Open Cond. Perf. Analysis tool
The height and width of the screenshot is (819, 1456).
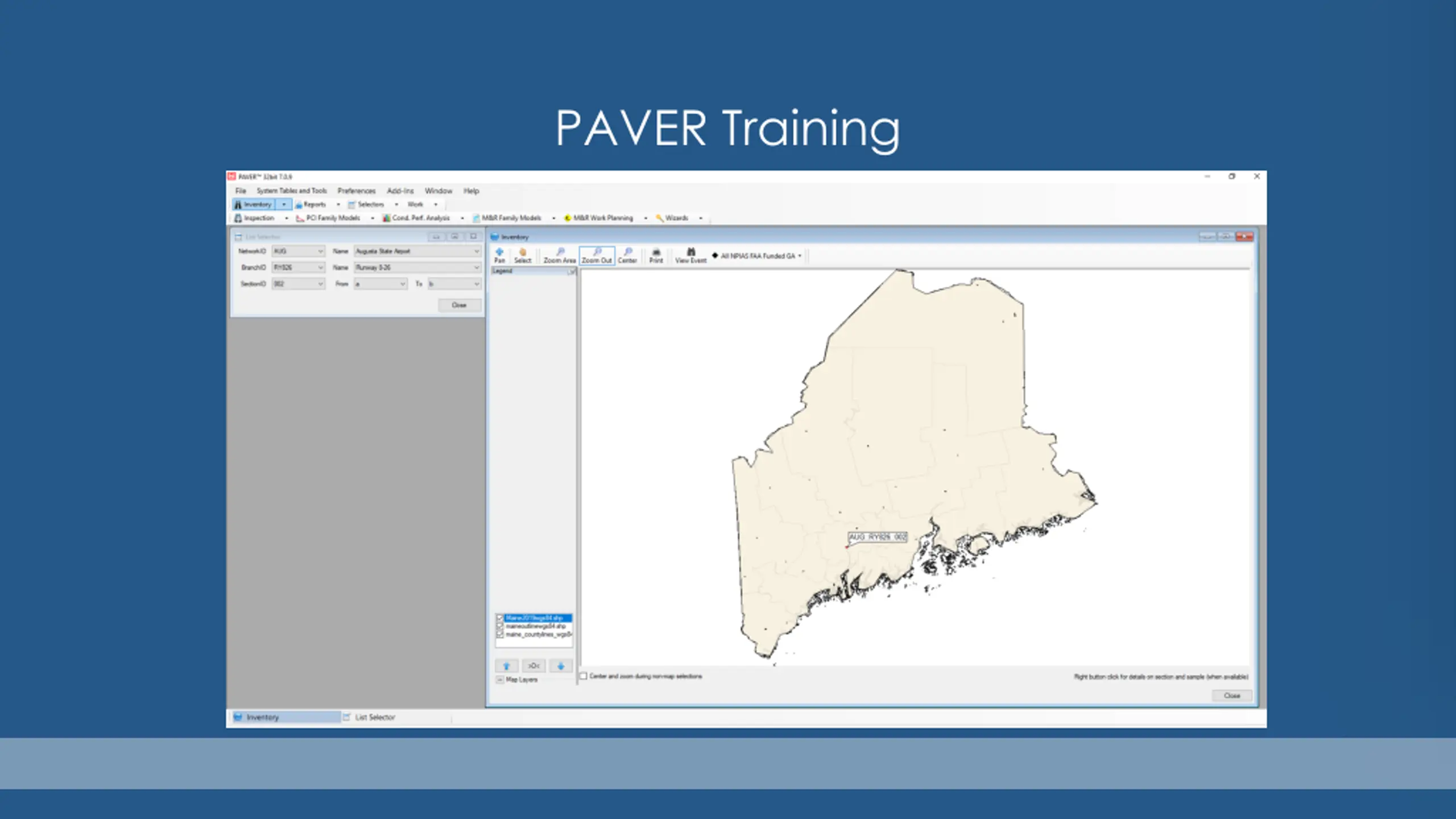(416, 218)
